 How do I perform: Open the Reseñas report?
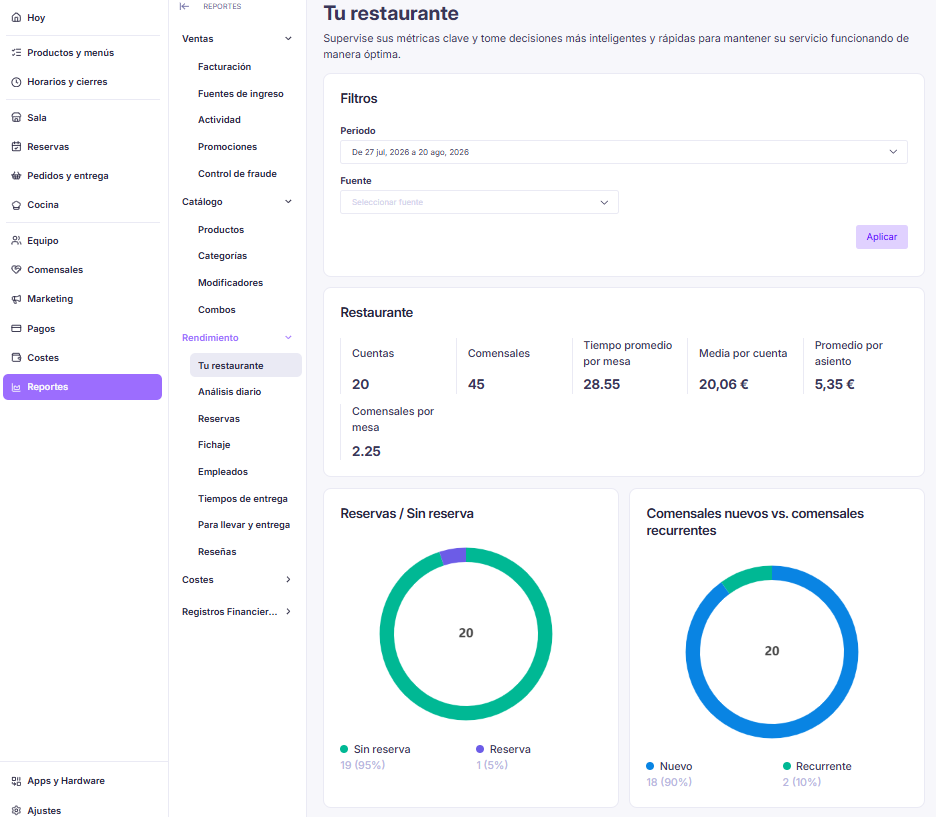[x=217, y=552]
